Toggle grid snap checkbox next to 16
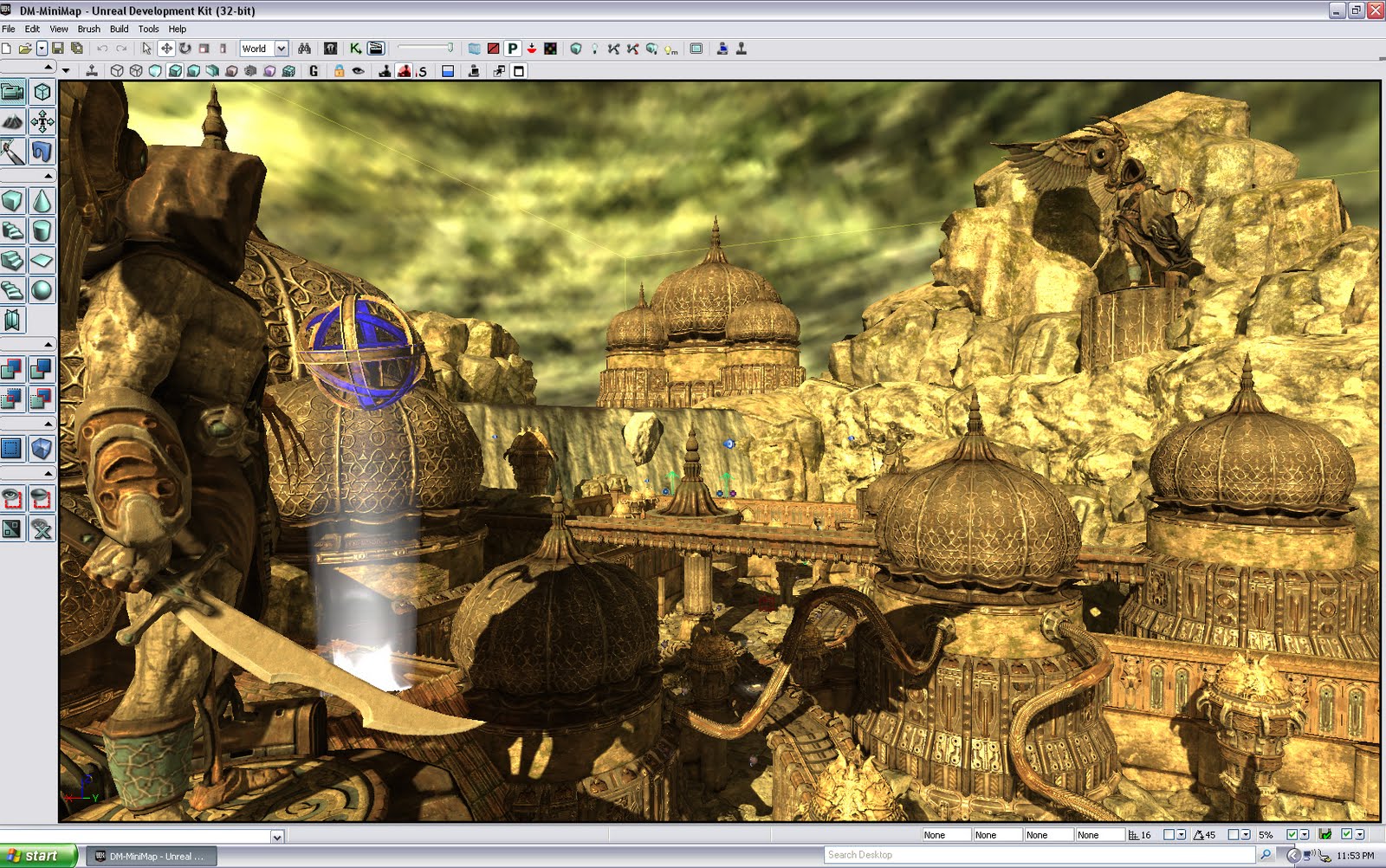1386x868 pixels. coord(1169,835)
